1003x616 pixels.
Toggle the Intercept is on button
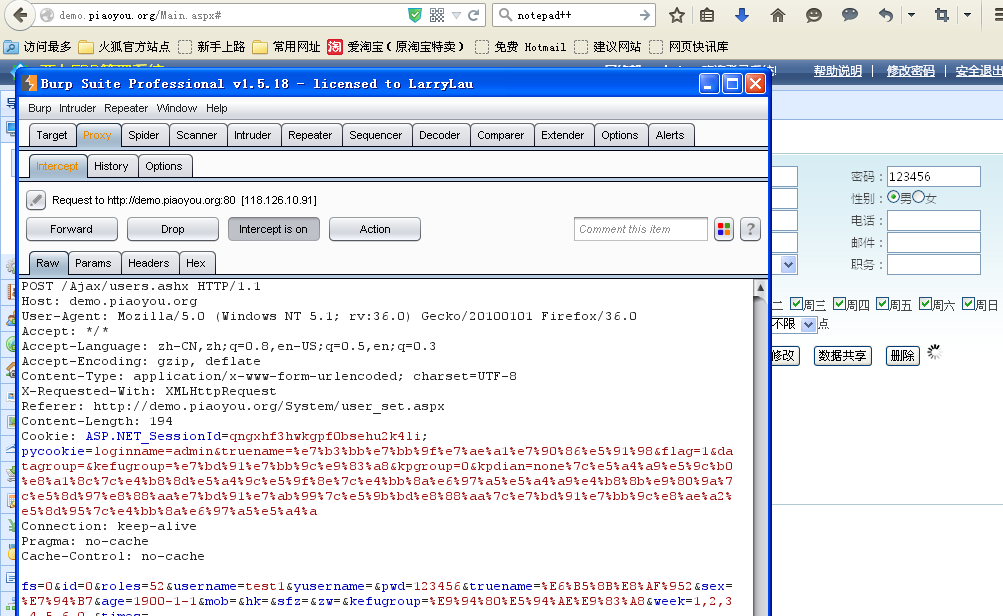(x=274, y=229)
